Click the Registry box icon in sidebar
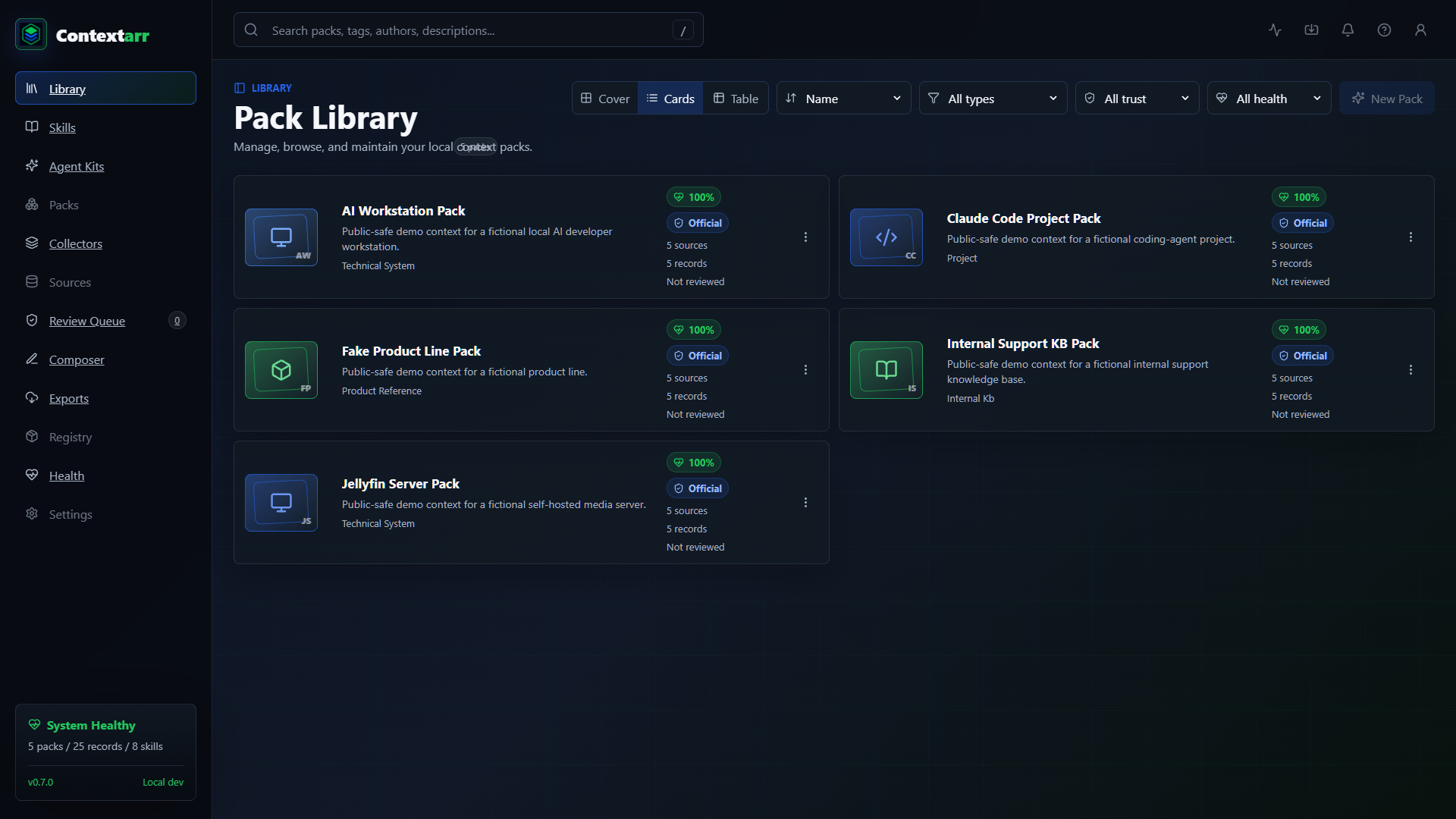The height and width of the screenshot is (819, 1456). [32, 436]
